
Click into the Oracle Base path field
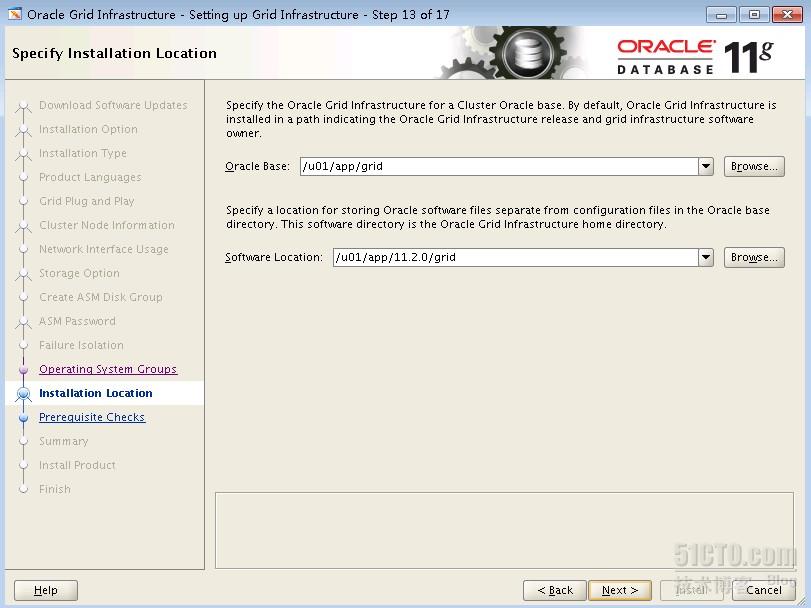click(499, 166)
